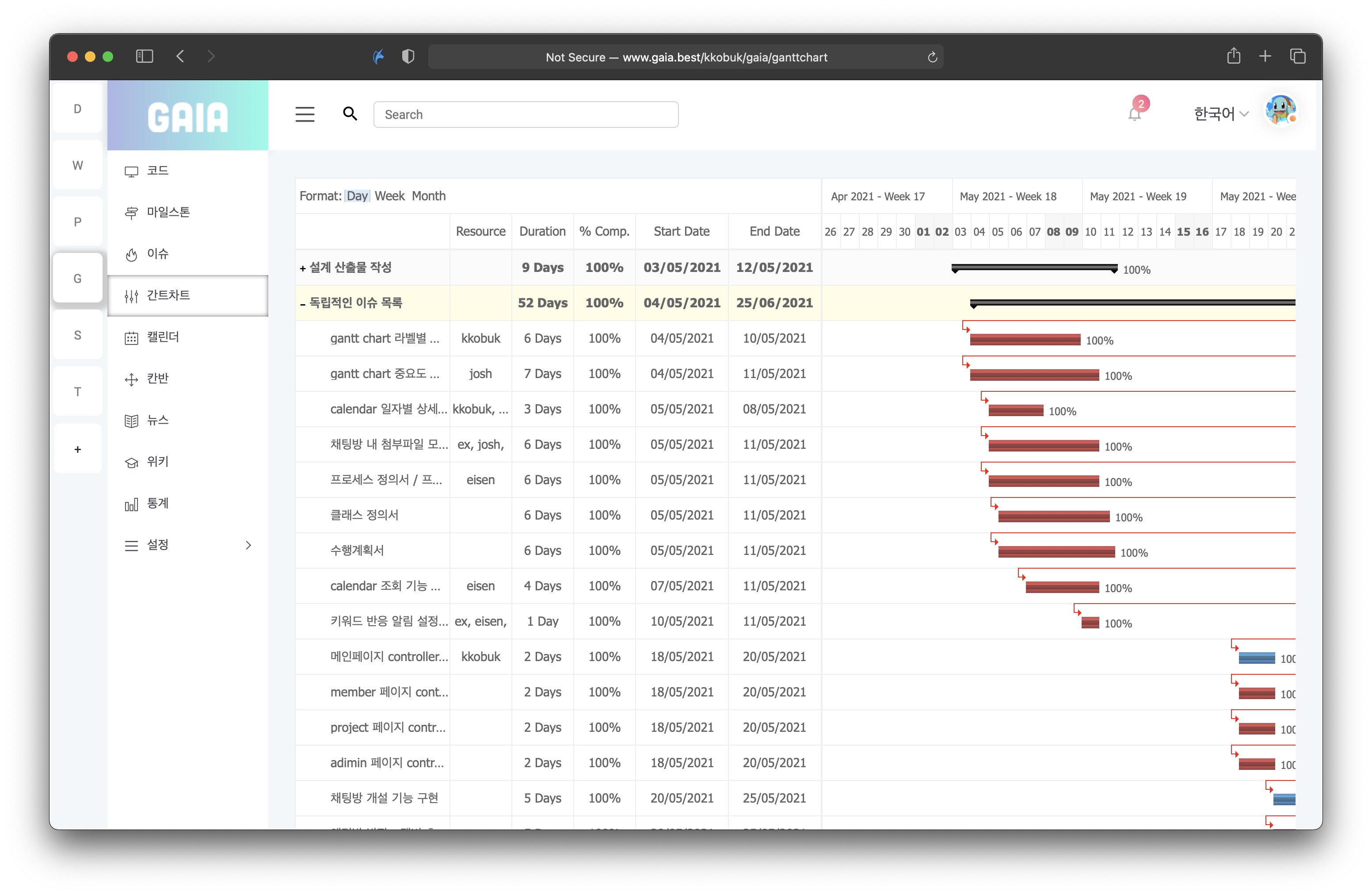Open the notifications bell
The image size is (1372, 895).
pyautogui.click(x=1134, y=114)
